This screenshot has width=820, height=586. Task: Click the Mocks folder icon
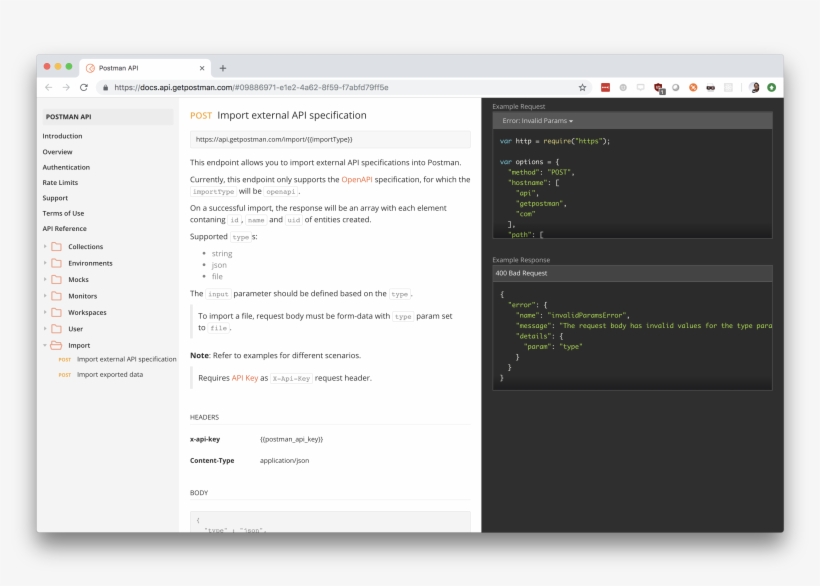pyautogui.click(x=56, y=280)
